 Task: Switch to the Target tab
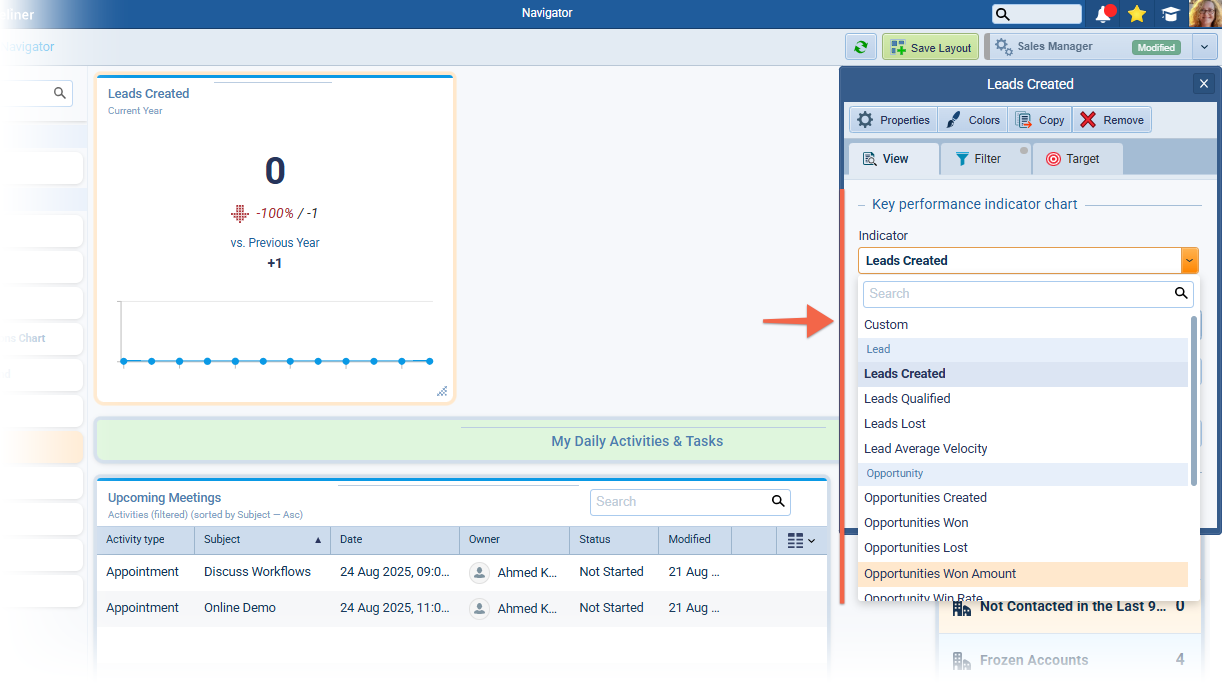tap(1072, 159)
